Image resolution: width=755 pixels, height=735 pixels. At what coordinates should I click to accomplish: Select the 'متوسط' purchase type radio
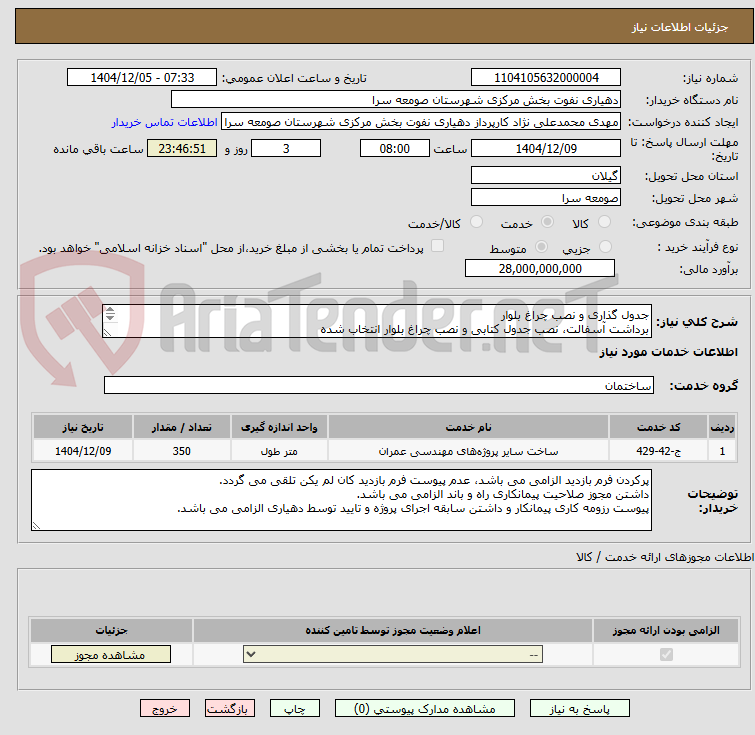pyautogui.click(x=541, y=247)
